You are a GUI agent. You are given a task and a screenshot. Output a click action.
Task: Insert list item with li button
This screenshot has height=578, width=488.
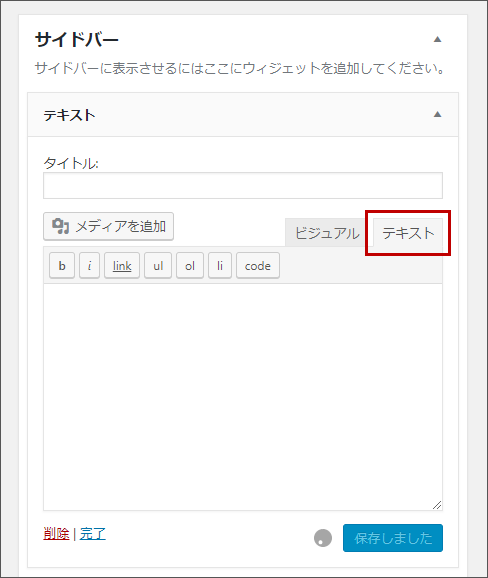pos(220,265)
